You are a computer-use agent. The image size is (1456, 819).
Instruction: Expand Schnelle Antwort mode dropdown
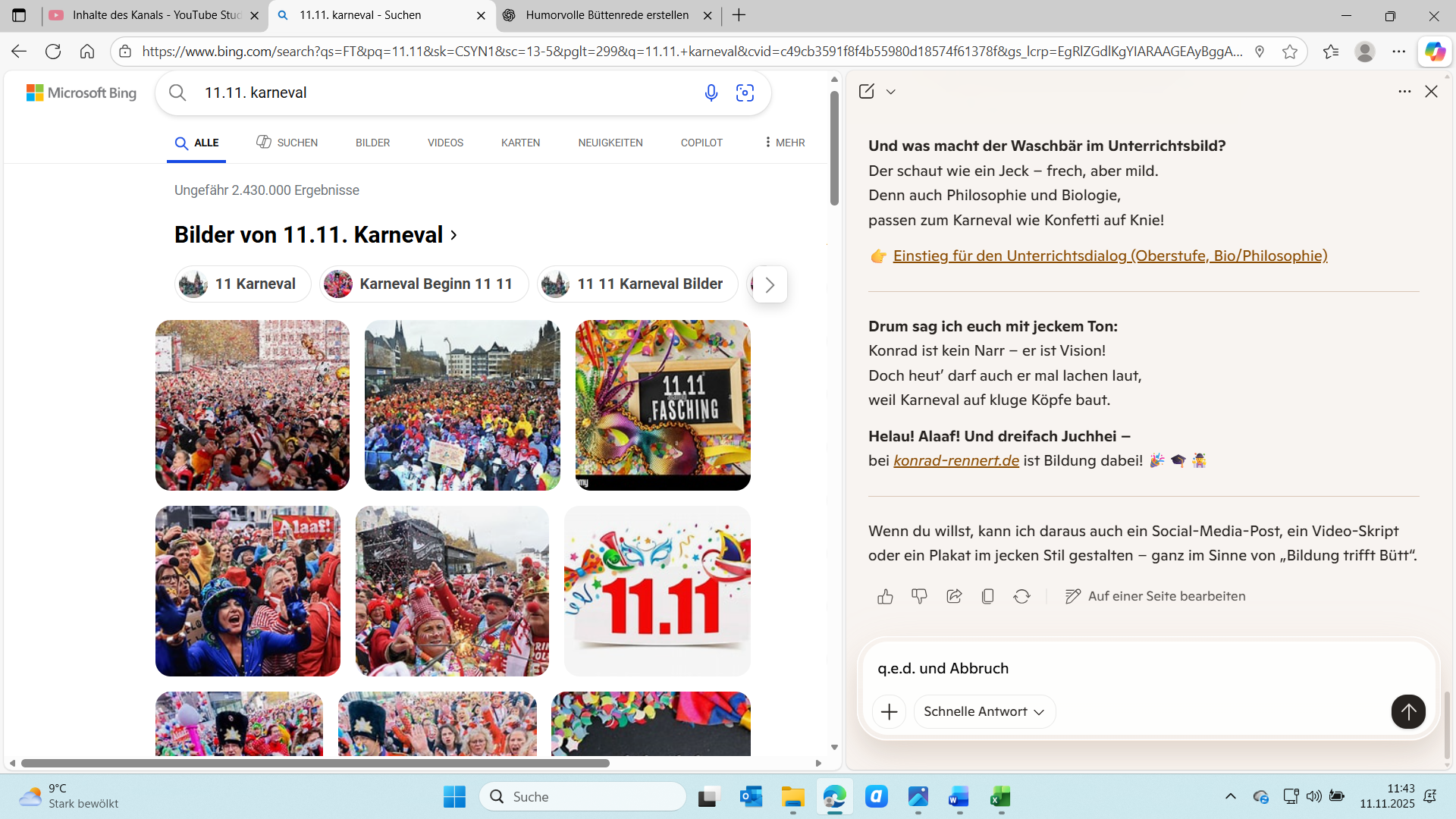coord(984,711)
